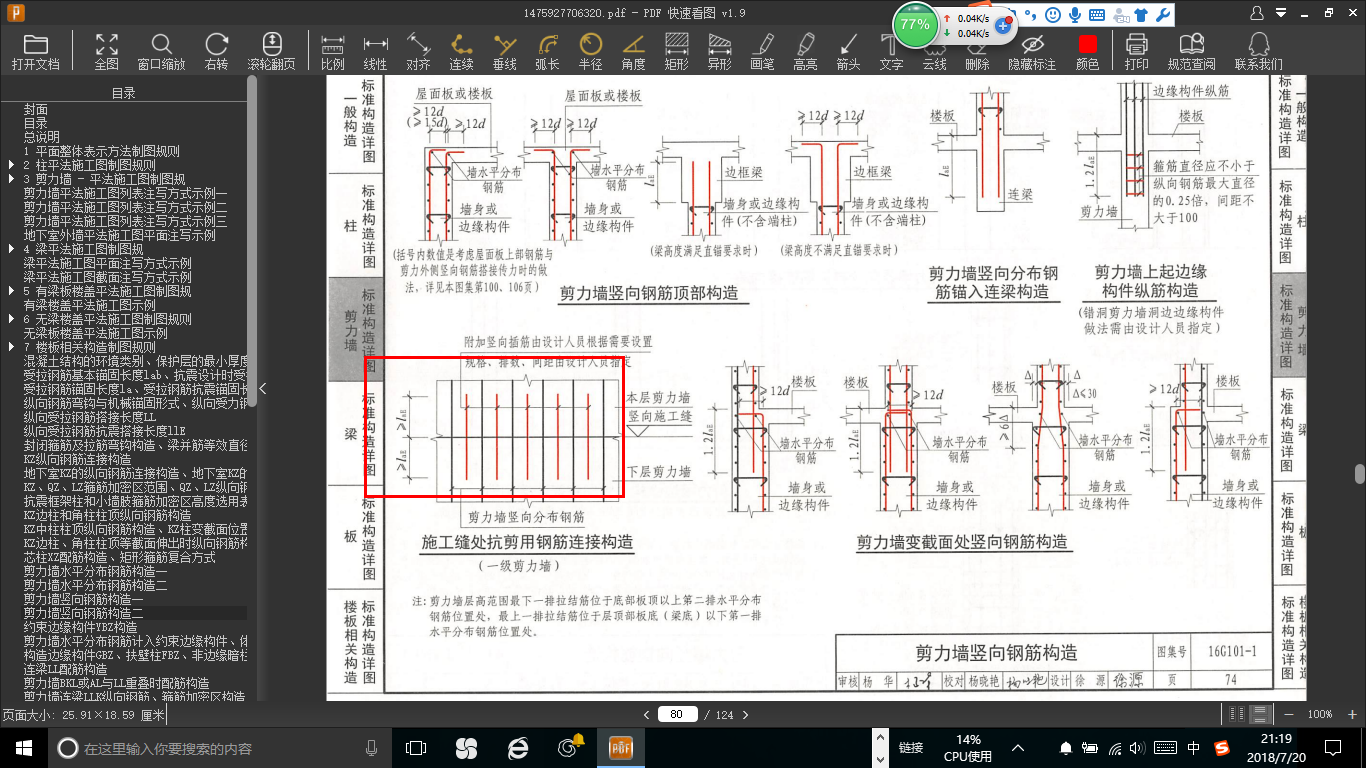Screen dimensions: 1366x768
Task: Click 联系我们 contact us icon
Action: 1258,51
